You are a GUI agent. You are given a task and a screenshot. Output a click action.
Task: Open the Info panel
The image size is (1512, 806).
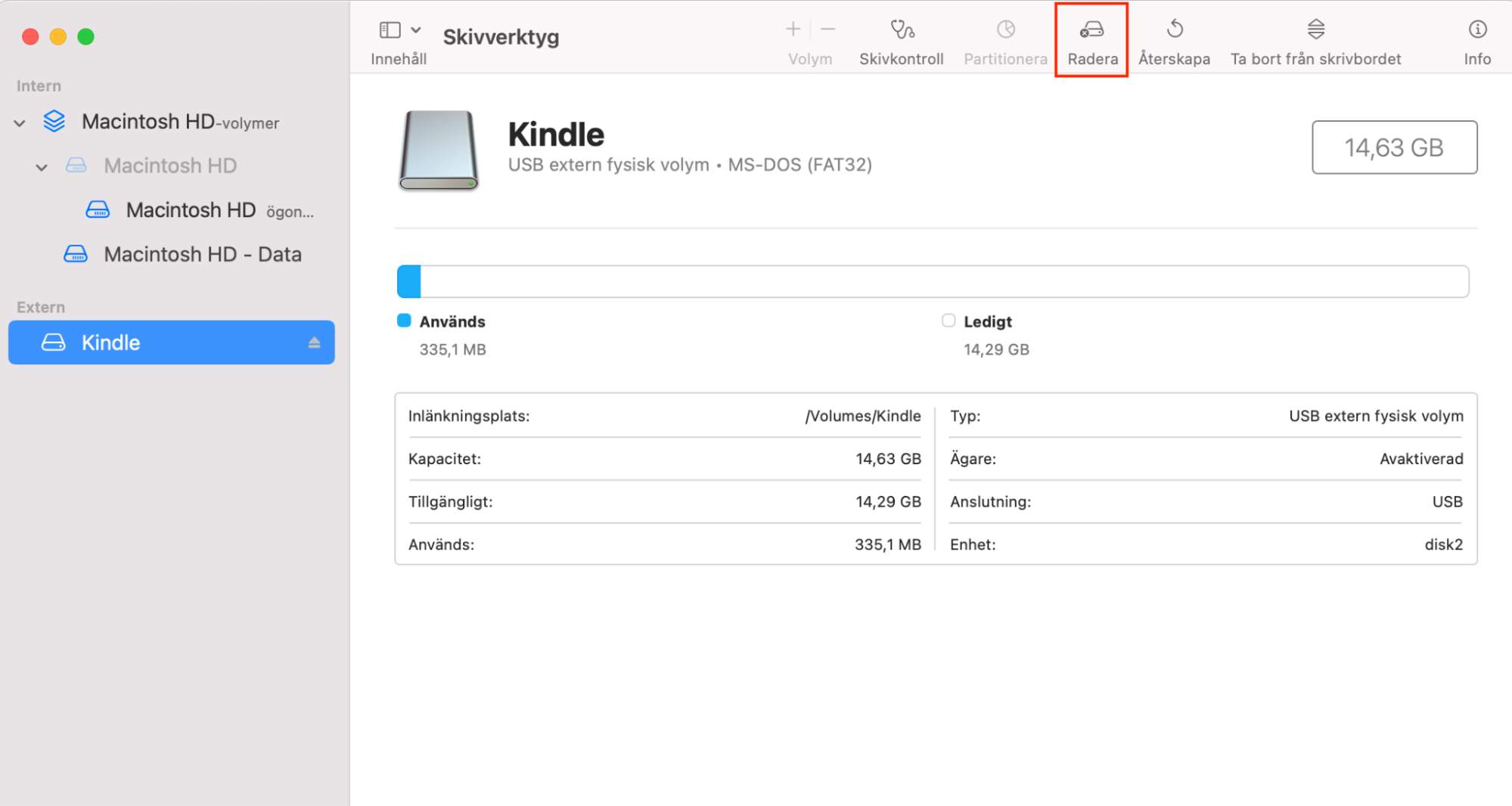(1477, 42)
